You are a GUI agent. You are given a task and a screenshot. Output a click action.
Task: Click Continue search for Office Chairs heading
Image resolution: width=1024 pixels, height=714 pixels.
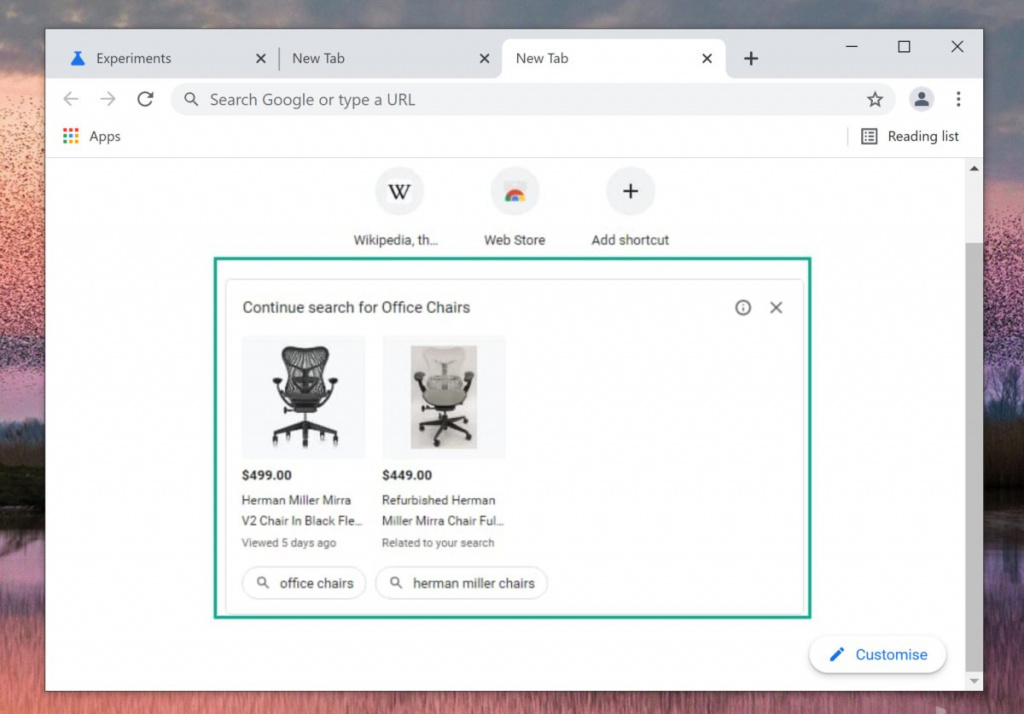pyautogui.click(x=356, y=308)
